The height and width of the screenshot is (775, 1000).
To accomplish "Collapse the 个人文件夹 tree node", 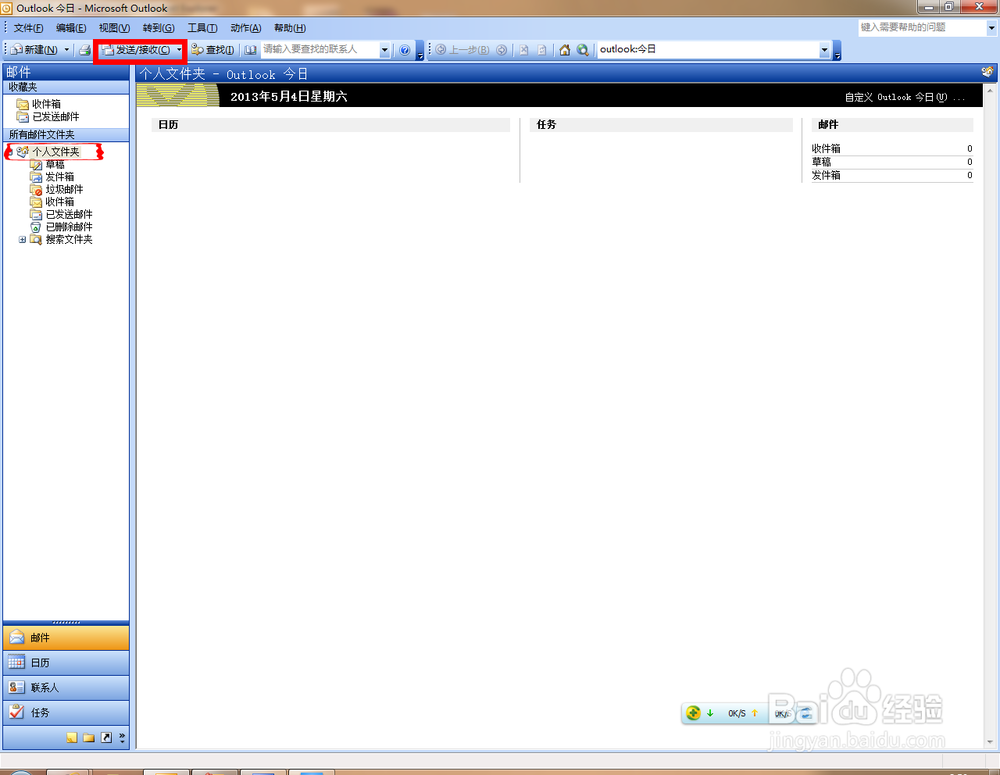I will point(10,152).
